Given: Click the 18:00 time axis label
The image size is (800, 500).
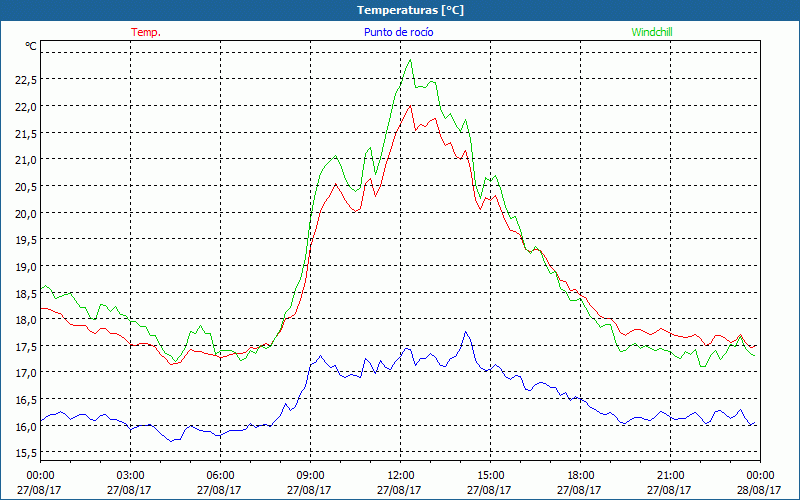Looking at the screenshot, I should 580,476.
